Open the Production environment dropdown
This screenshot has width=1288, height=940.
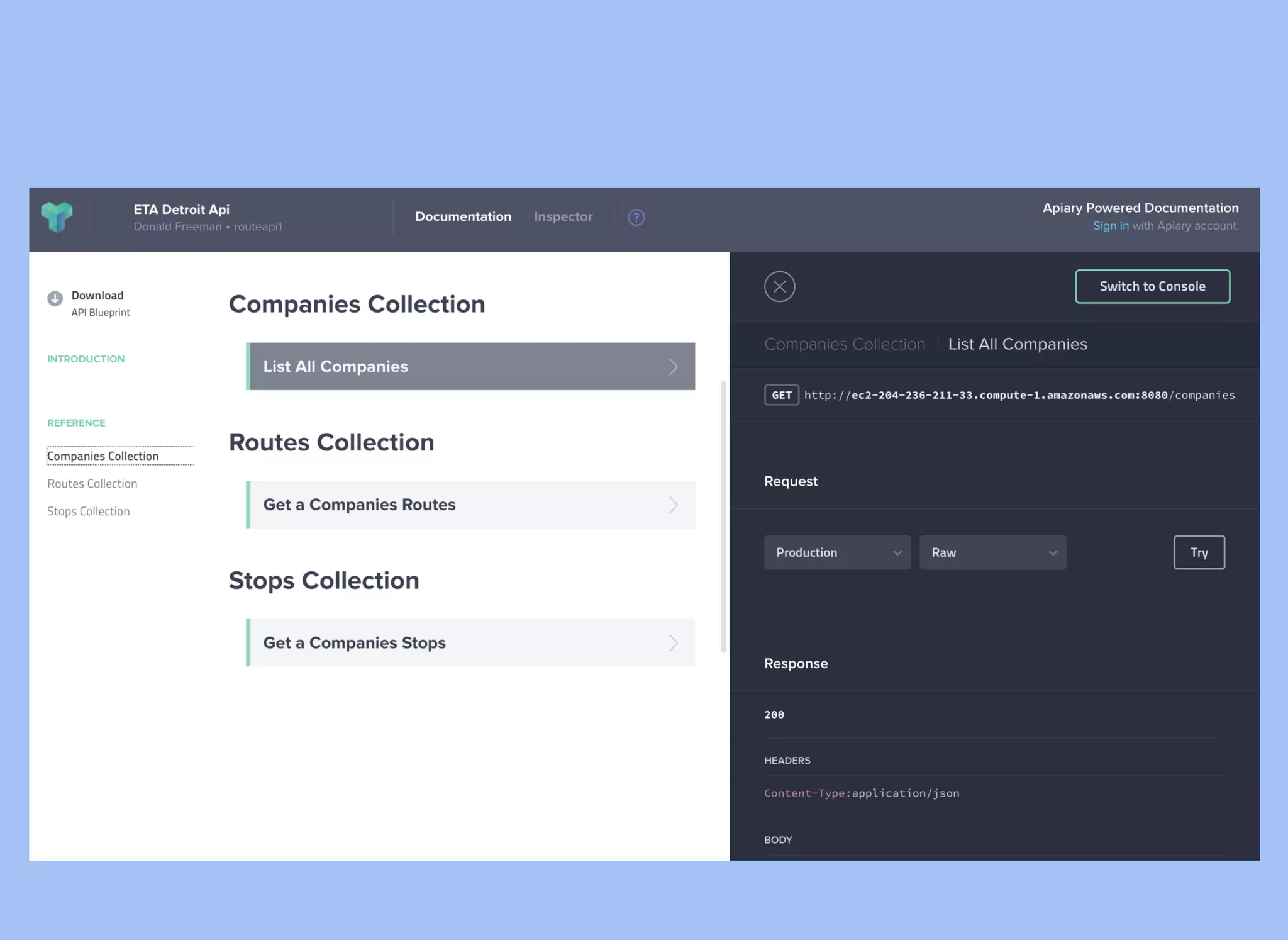(x=836, y=552)
